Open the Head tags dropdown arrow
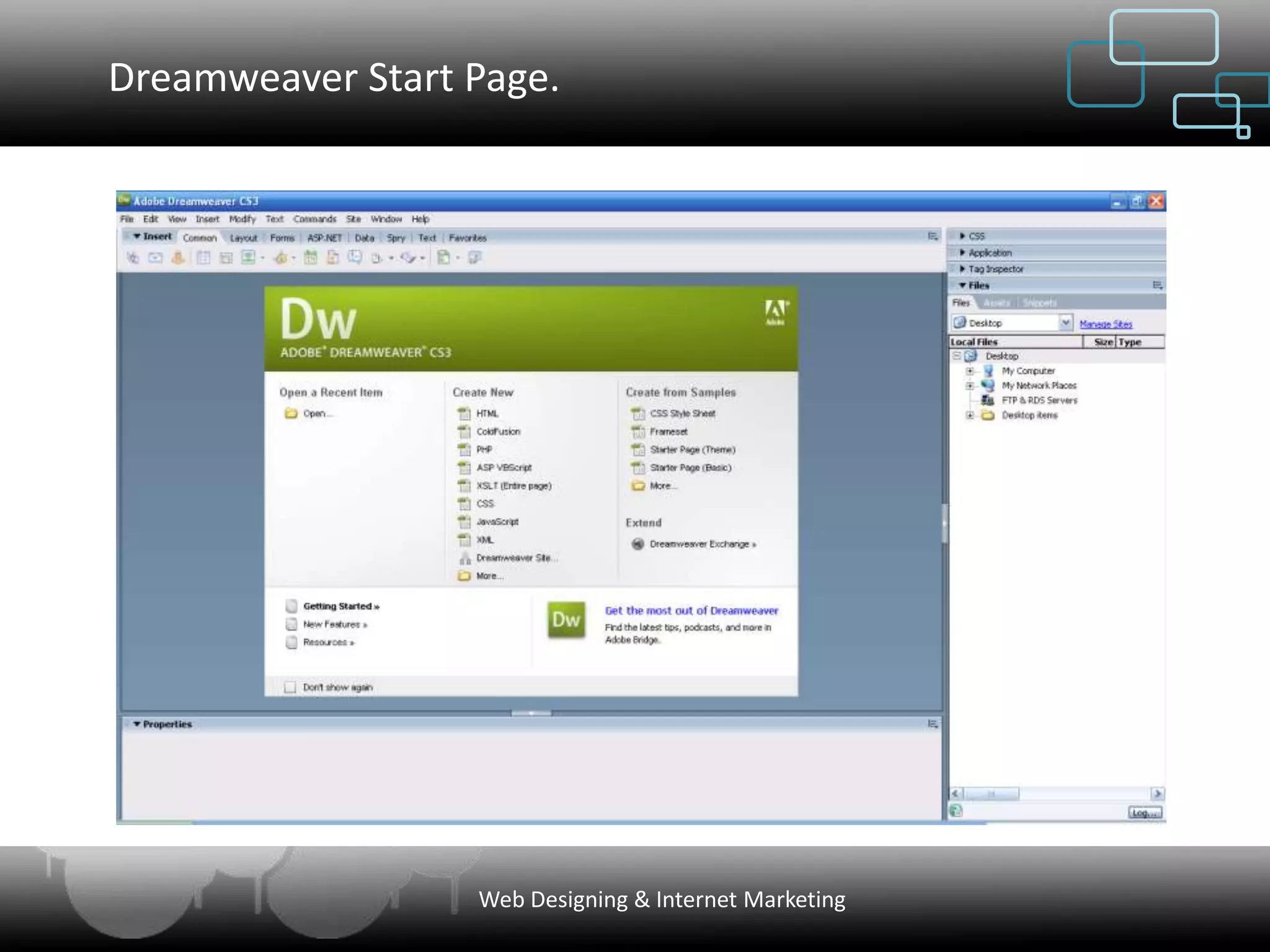The width and height of the screenshot is (1270, 952). pos(391,258)
